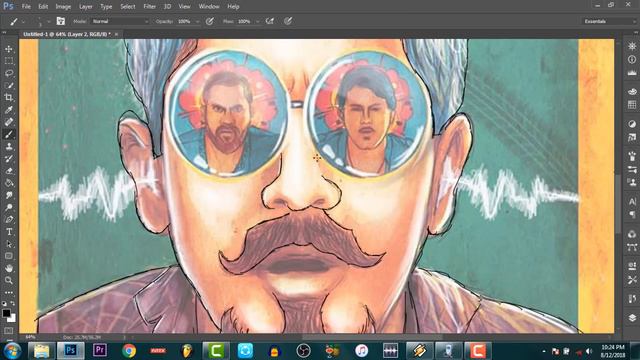The height and width of the screenshot is (360, 640).
Task: Select the Rectangular Marquee tool
Action: (9, 61)
